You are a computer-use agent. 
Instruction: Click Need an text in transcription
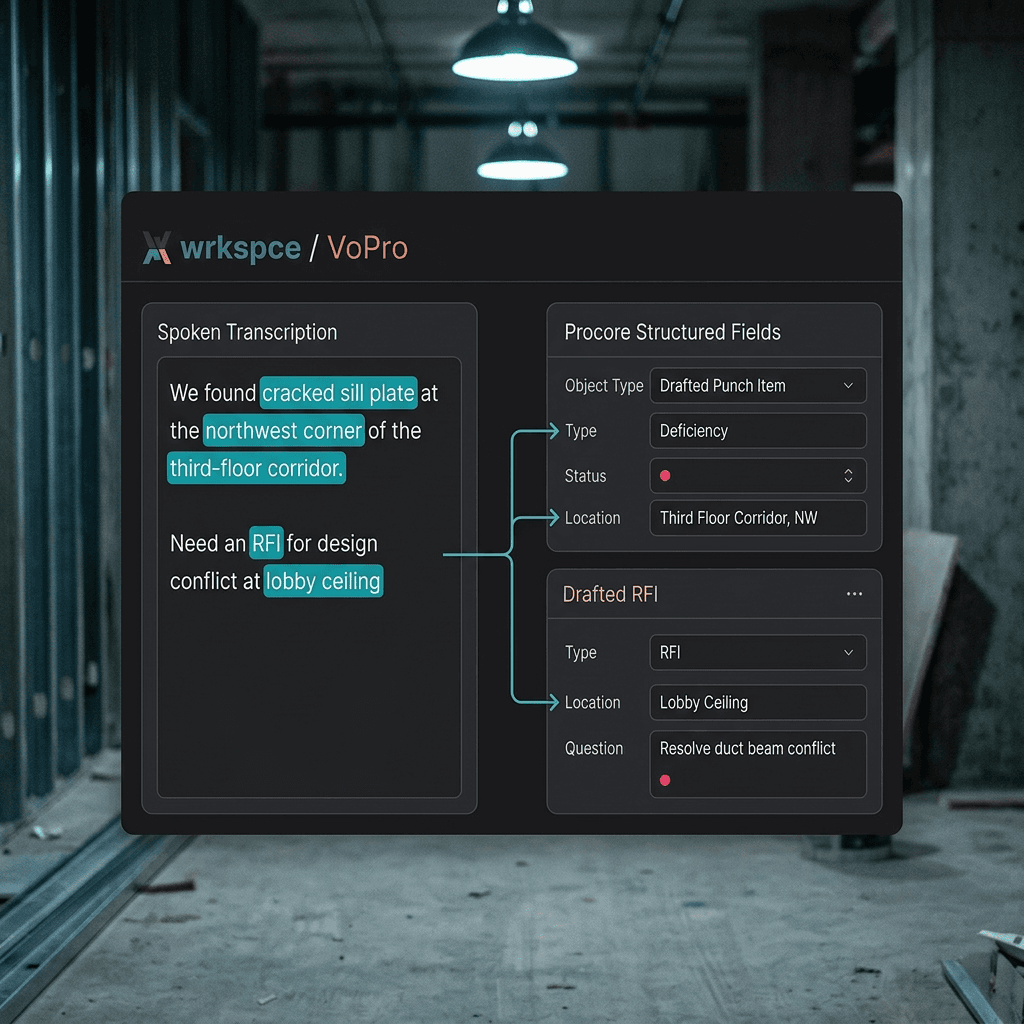pos(208,543)
